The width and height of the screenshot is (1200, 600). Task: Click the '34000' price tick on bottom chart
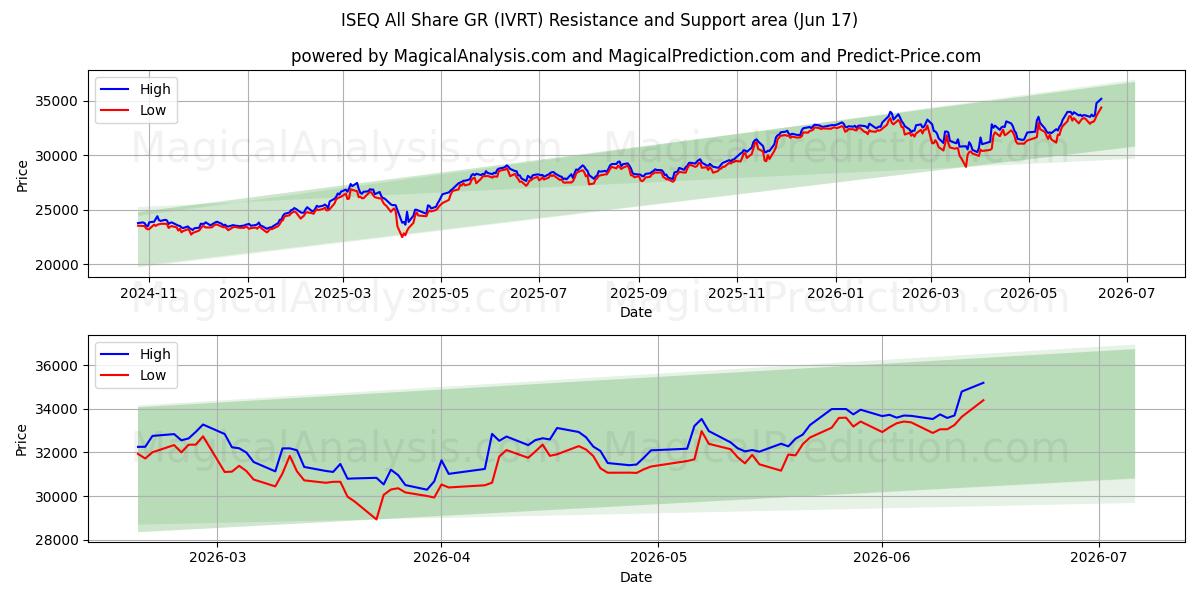(x=58, y=409)
